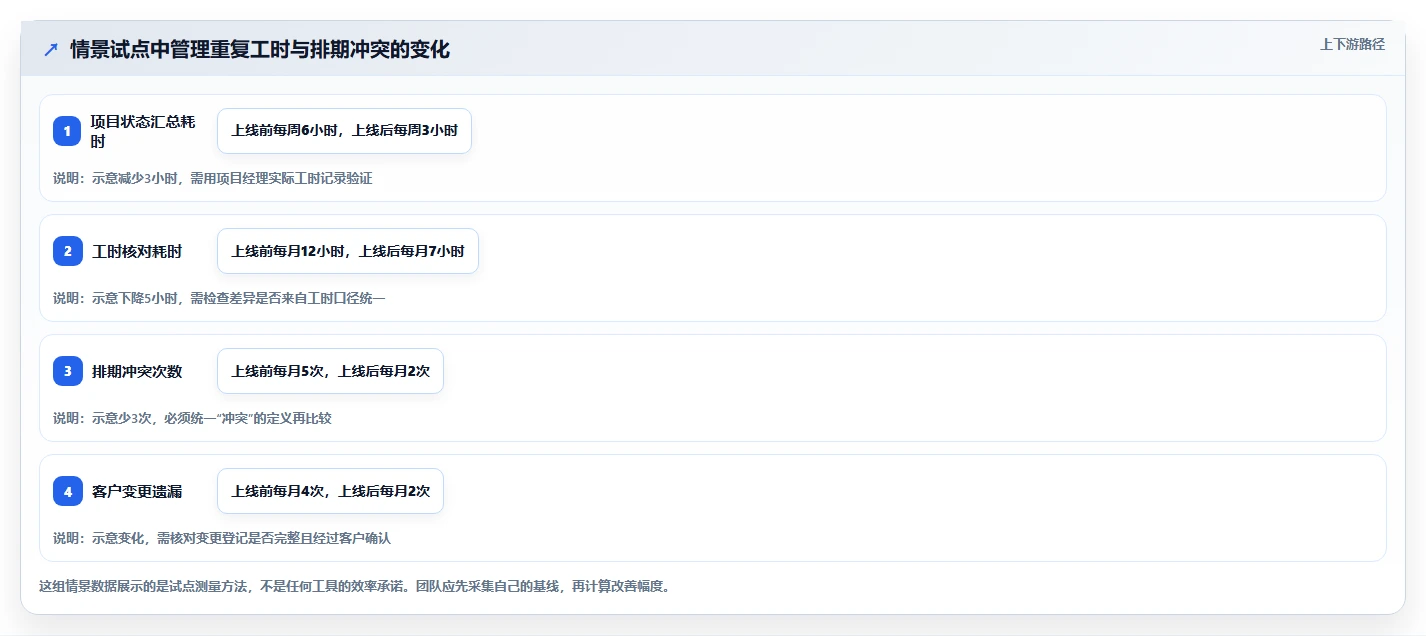Click the 工时核对耗时 label
This screenshot has width=1426, height=636.
pos(137,251)
